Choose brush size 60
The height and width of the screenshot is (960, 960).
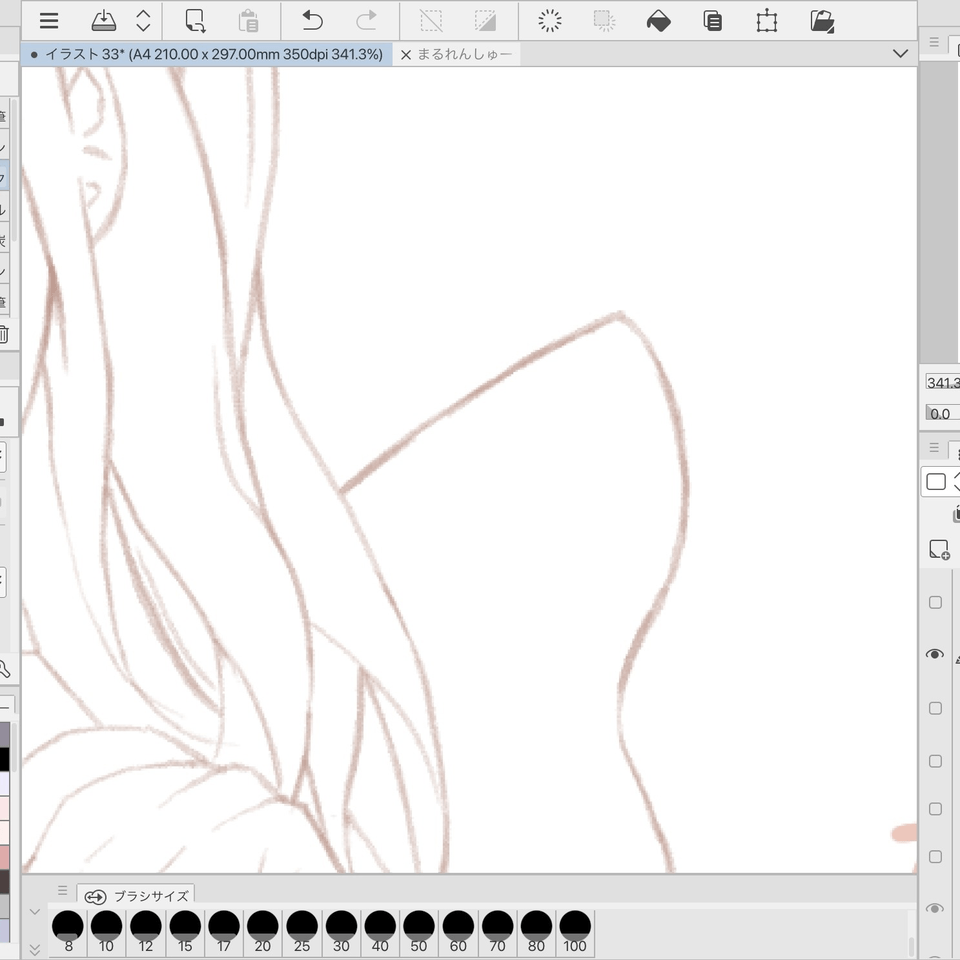(458, 932)
